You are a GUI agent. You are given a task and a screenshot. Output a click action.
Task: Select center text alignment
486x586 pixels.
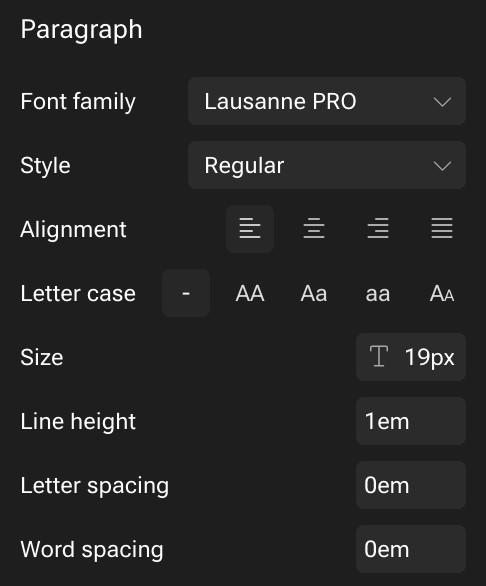(314, 229)
